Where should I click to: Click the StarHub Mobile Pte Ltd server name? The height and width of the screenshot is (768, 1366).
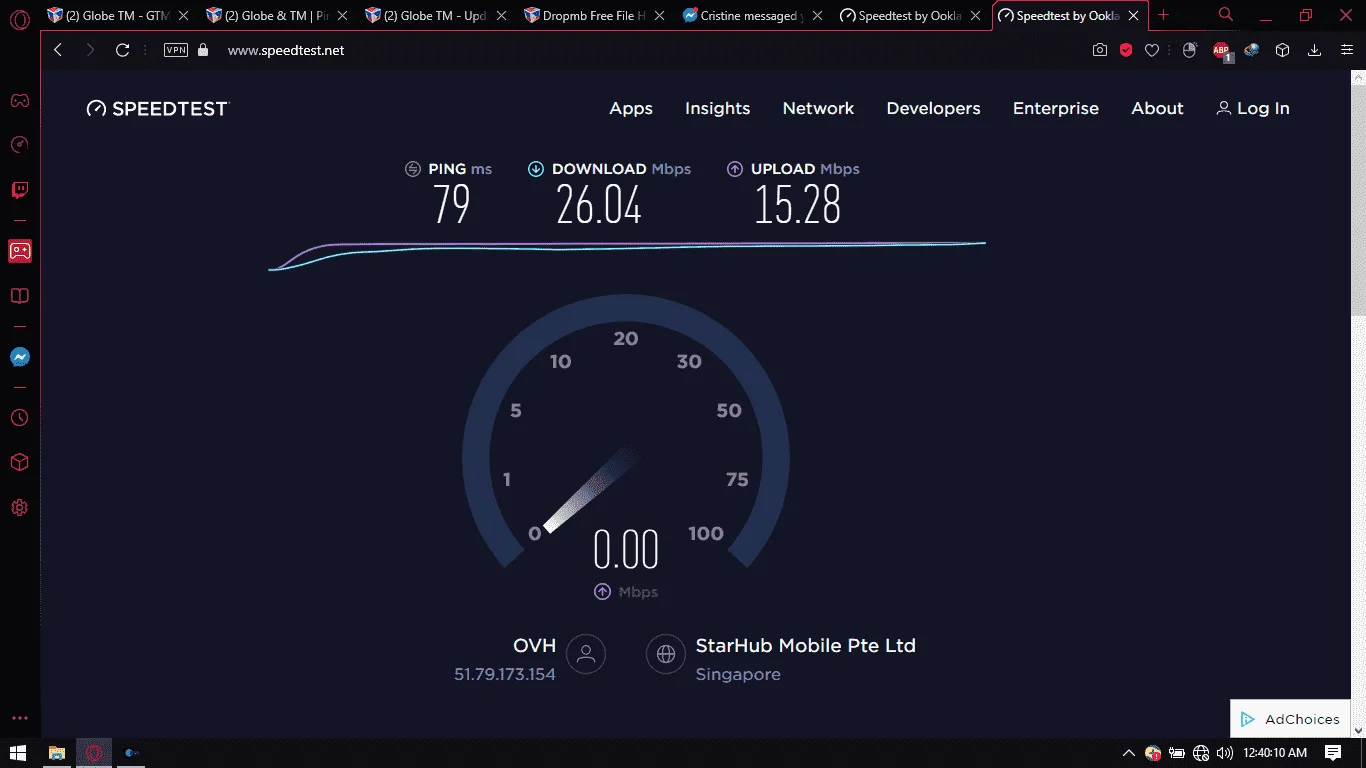[806, 646]
